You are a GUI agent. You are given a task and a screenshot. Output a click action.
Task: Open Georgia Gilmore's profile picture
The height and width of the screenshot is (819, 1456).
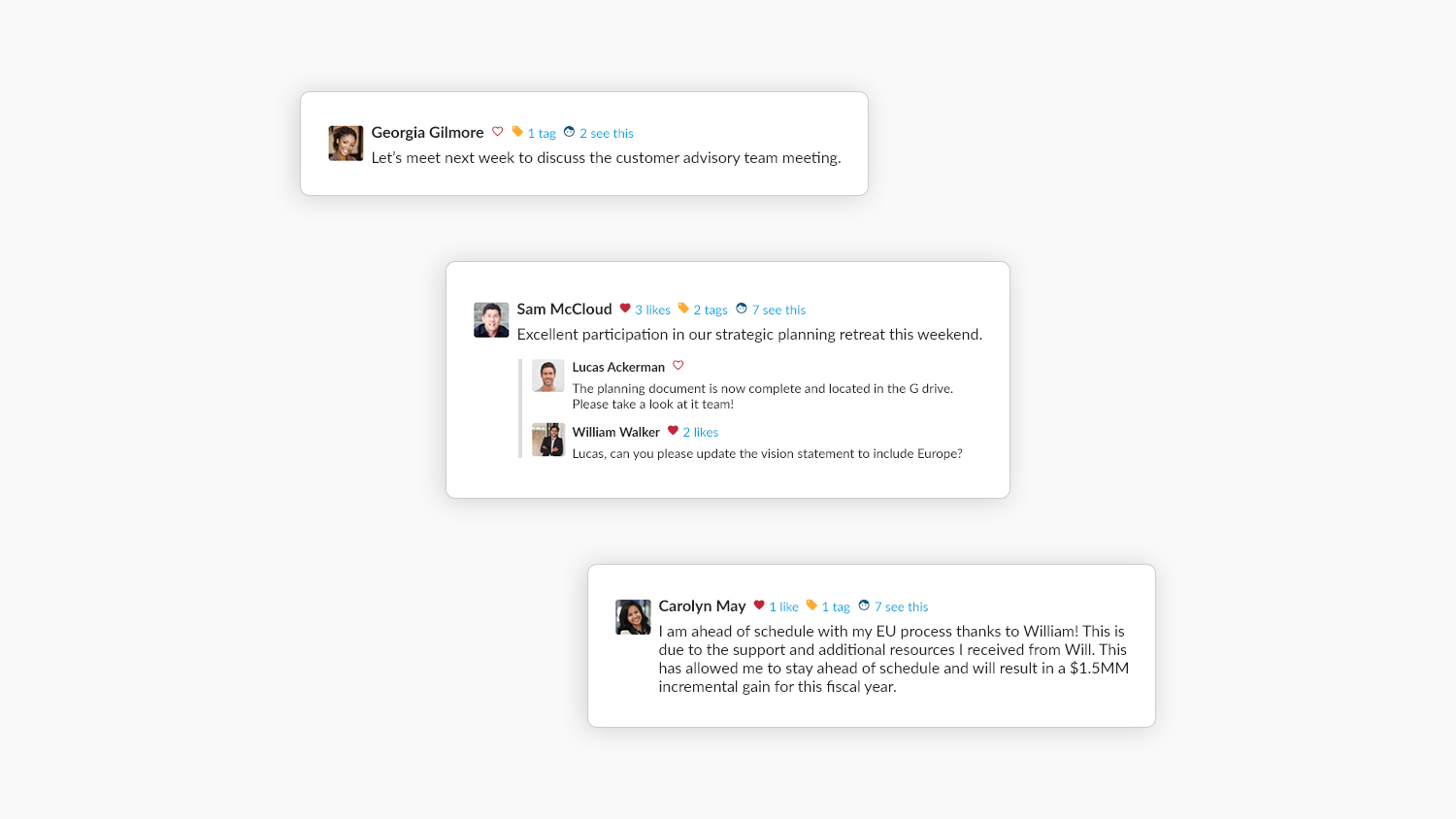[346, 144]
